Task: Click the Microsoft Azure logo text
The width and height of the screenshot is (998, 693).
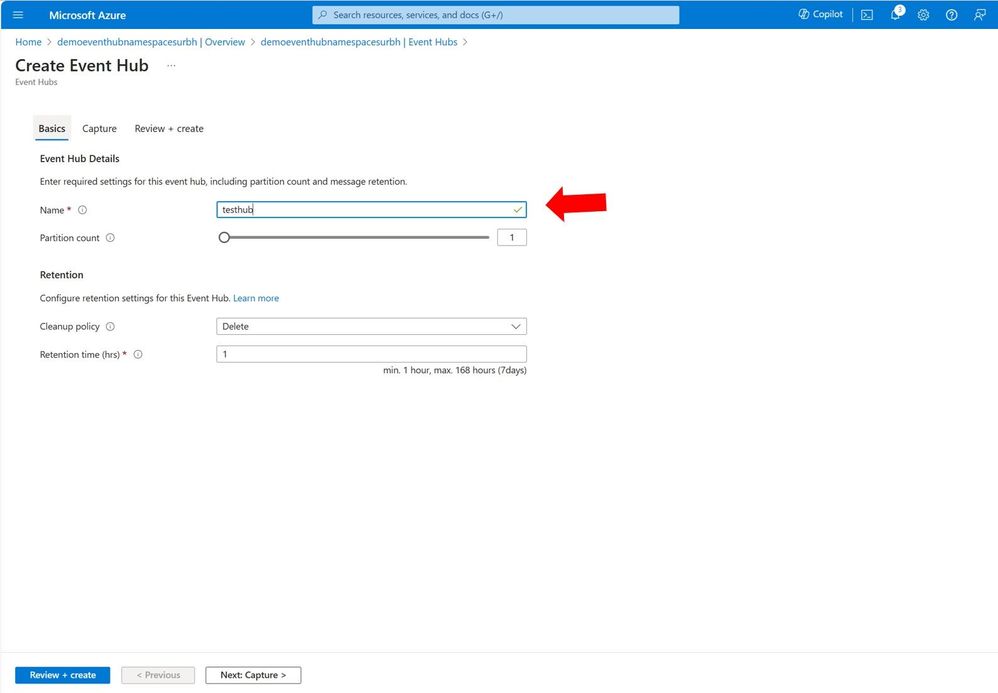Action: [87, 15]
